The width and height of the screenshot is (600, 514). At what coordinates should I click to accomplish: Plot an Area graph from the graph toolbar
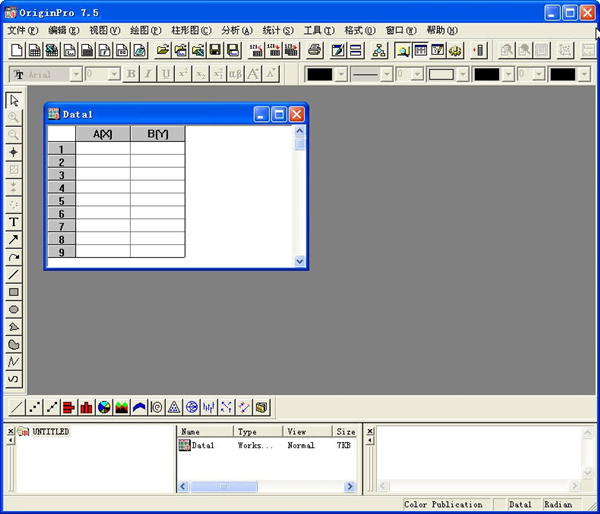[x=122, y=407]
